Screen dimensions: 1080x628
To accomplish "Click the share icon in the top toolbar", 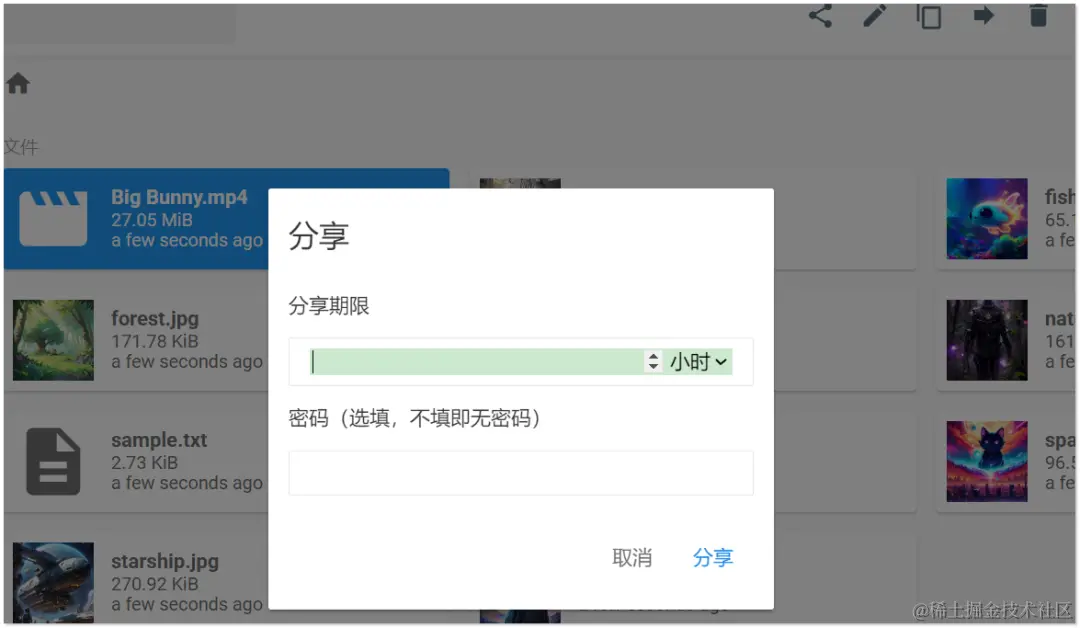I will 820,16.
